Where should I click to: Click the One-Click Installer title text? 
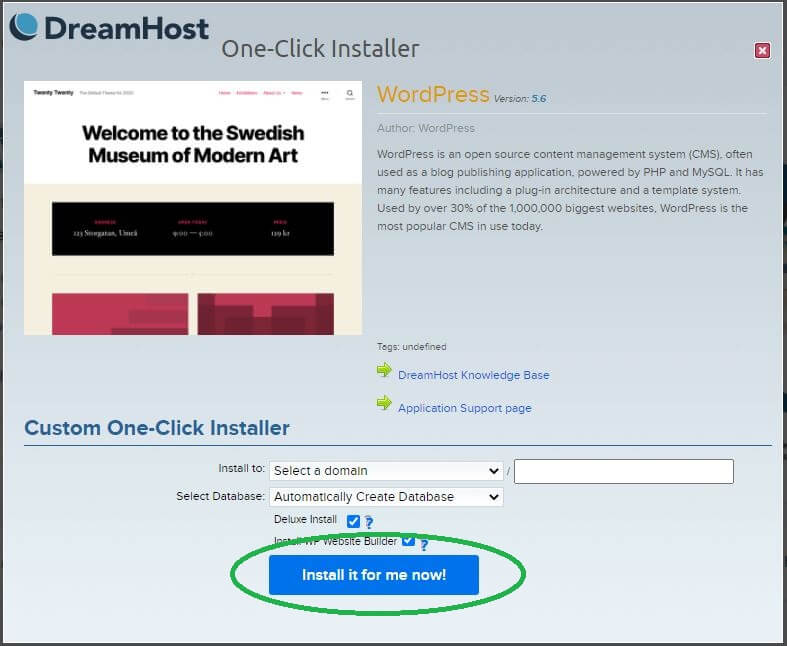point(320,49)
